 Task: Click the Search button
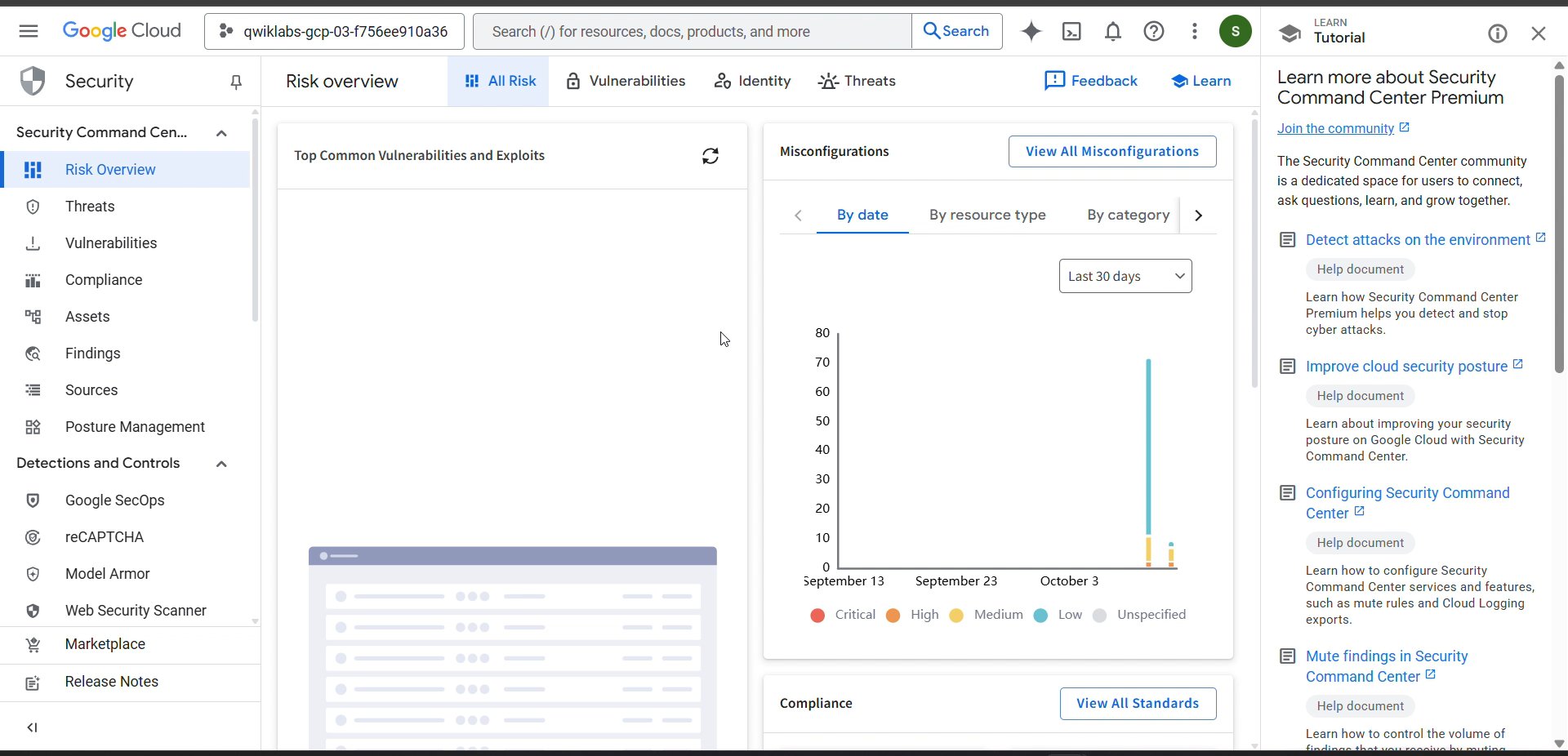click(956, 31)
